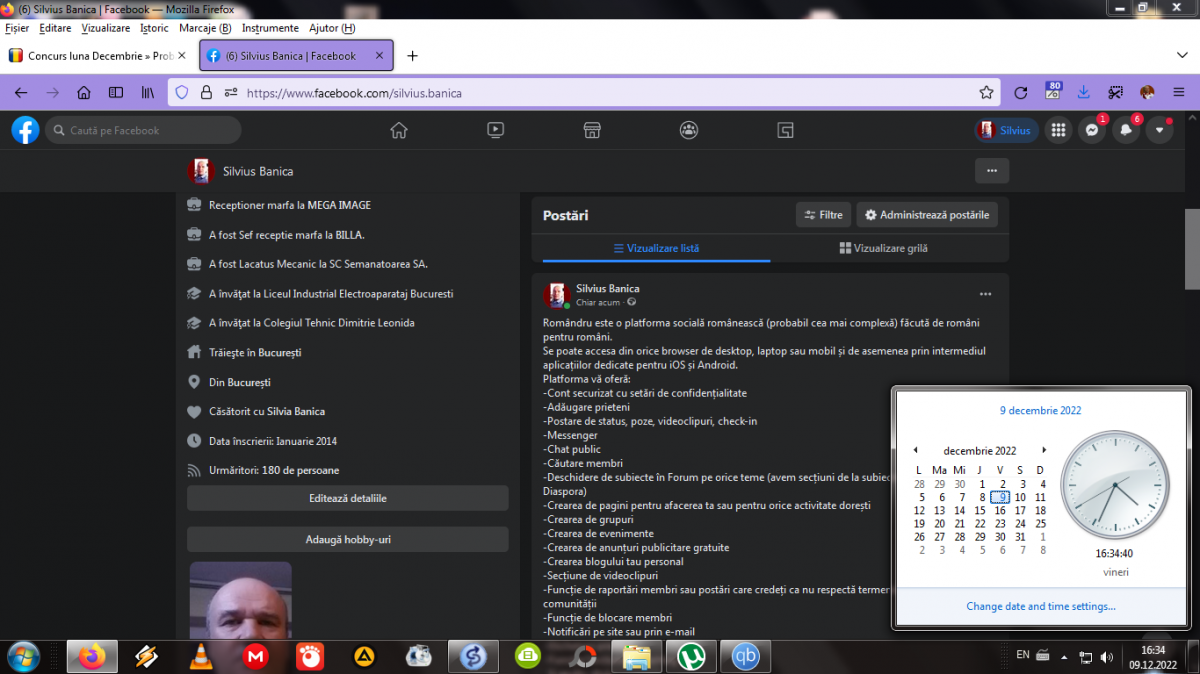Open Change date and time settings link
This screenshot has width=1200, height=674.
pos(1041,606)
